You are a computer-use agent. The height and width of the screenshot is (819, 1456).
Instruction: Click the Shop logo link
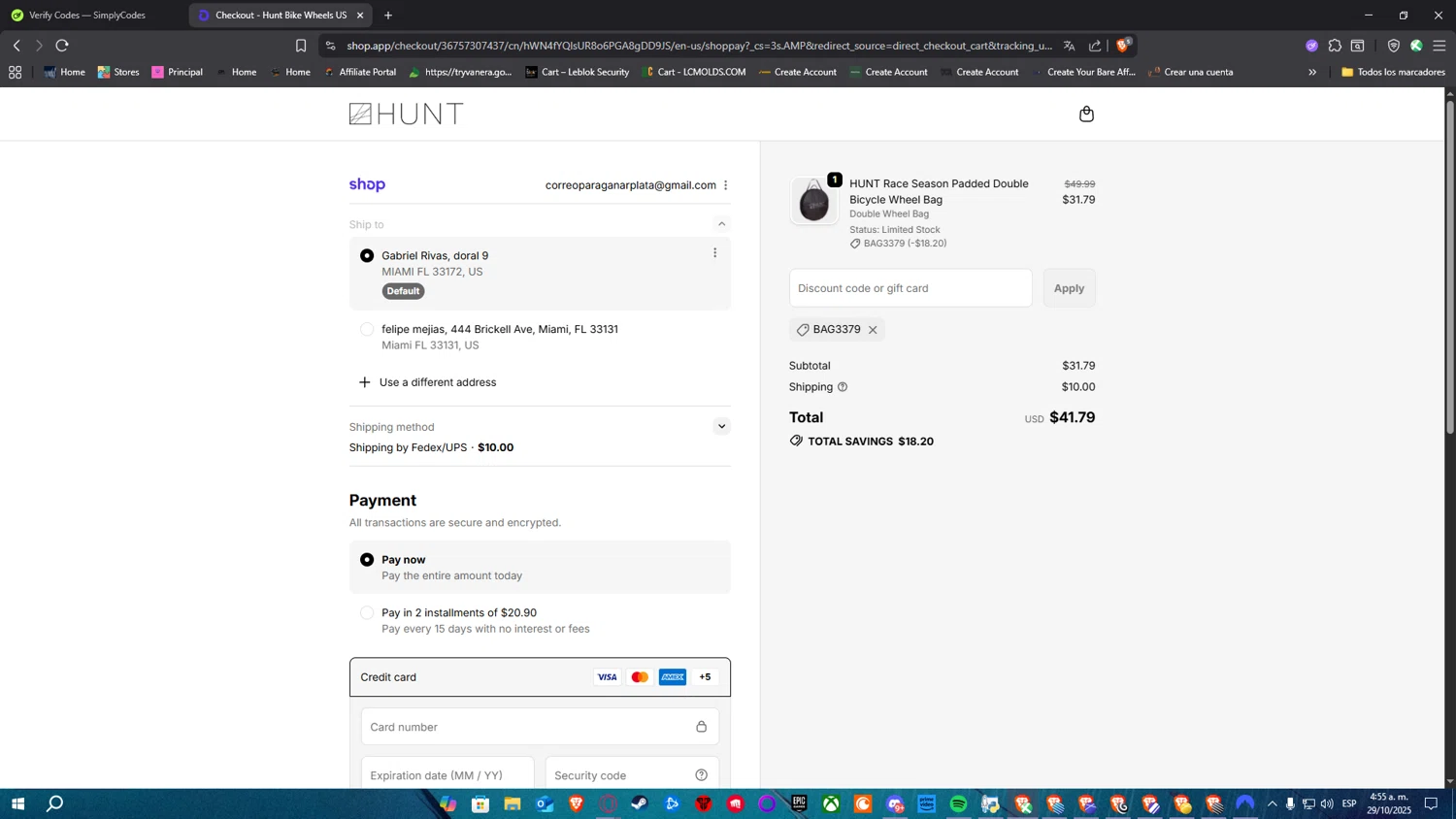[367, 185]
